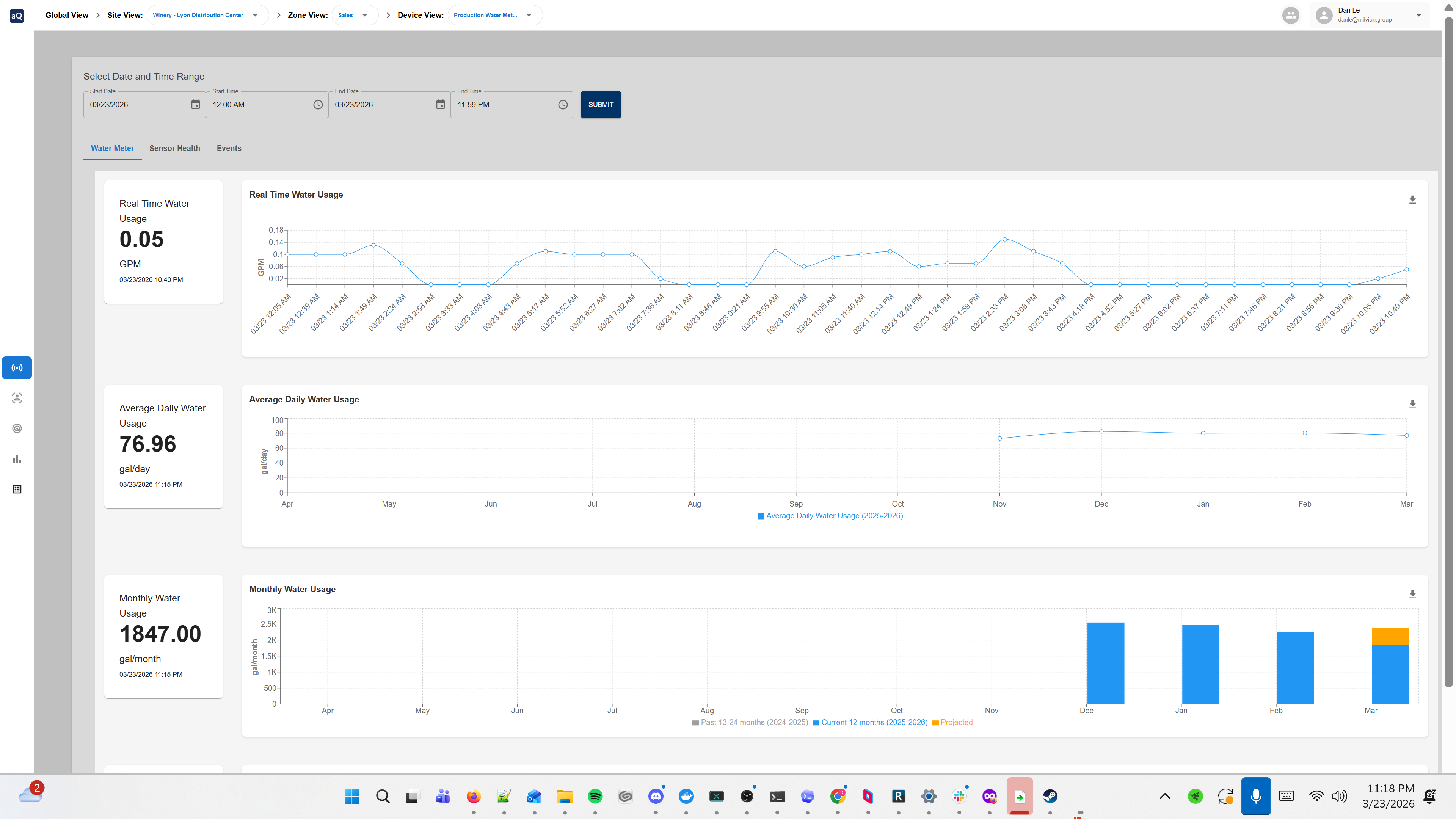
Task: Open Discord from the taskbar
Action: coord(656,796)
